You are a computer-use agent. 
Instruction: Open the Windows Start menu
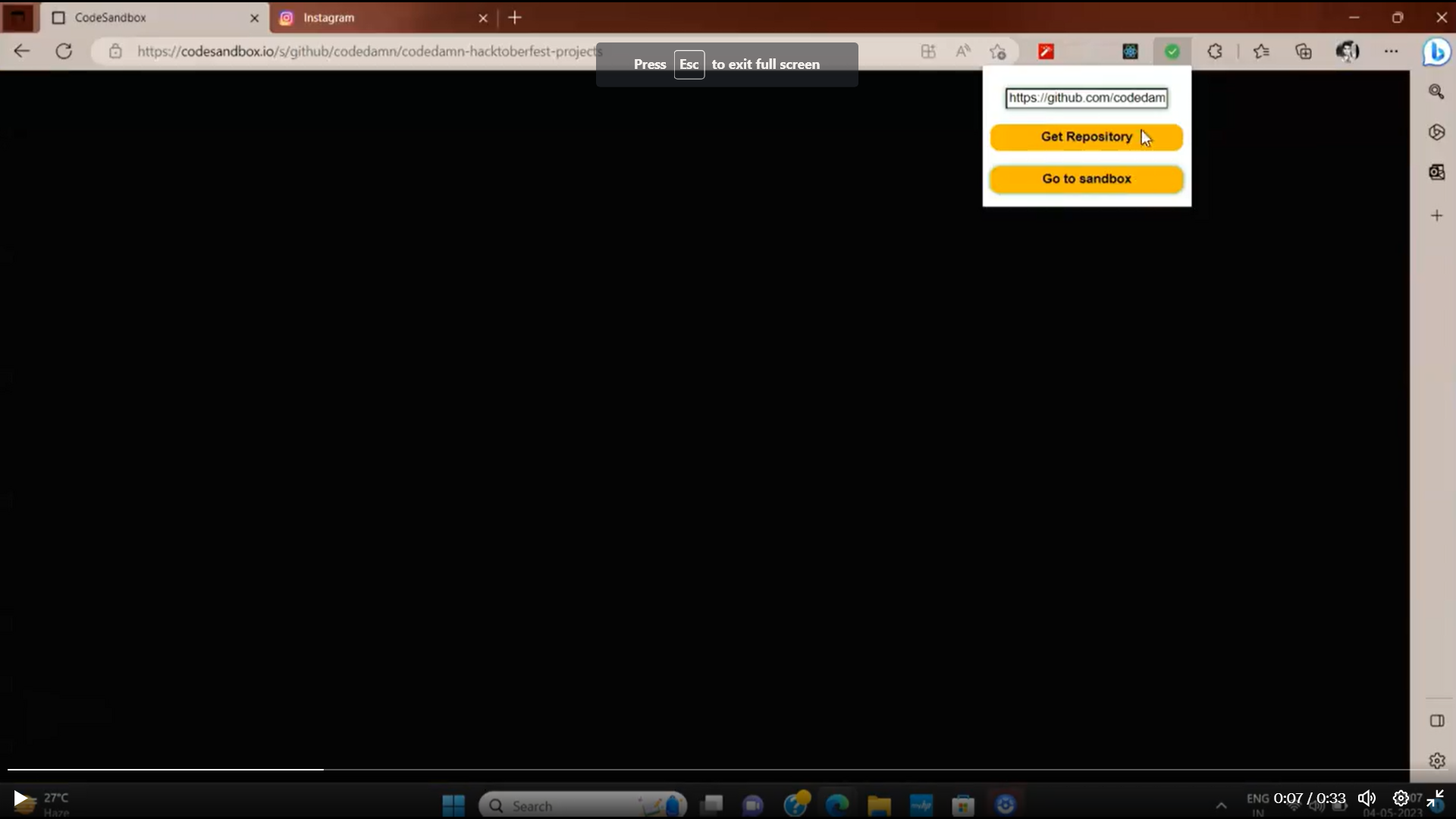(453, 805)
